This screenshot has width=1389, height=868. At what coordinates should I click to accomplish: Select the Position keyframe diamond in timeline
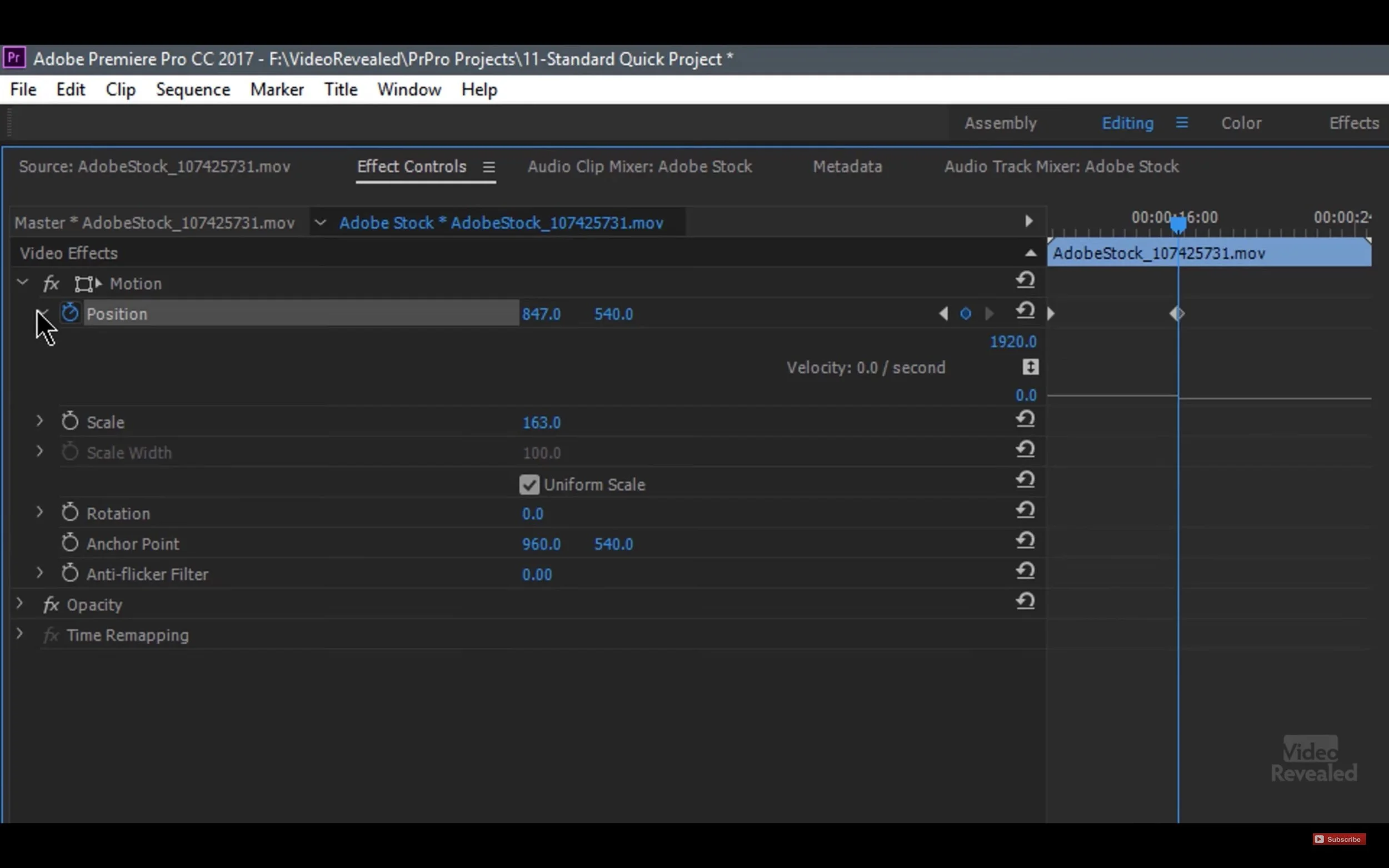tap(1177, 314)
